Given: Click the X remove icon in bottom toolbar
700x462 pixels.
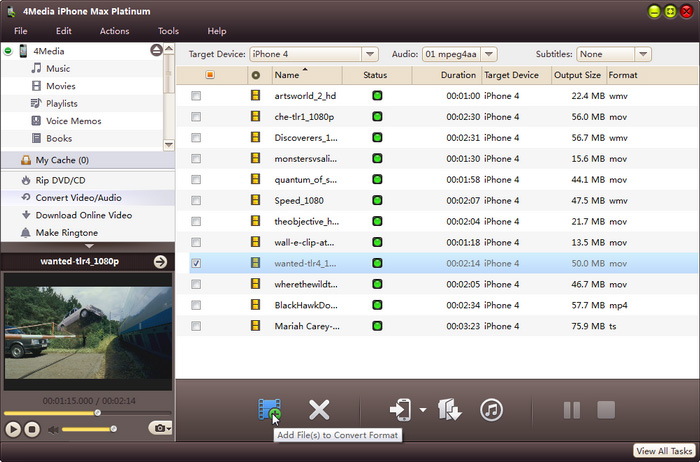Looking at the screenshot, I should tap(319, 410).
